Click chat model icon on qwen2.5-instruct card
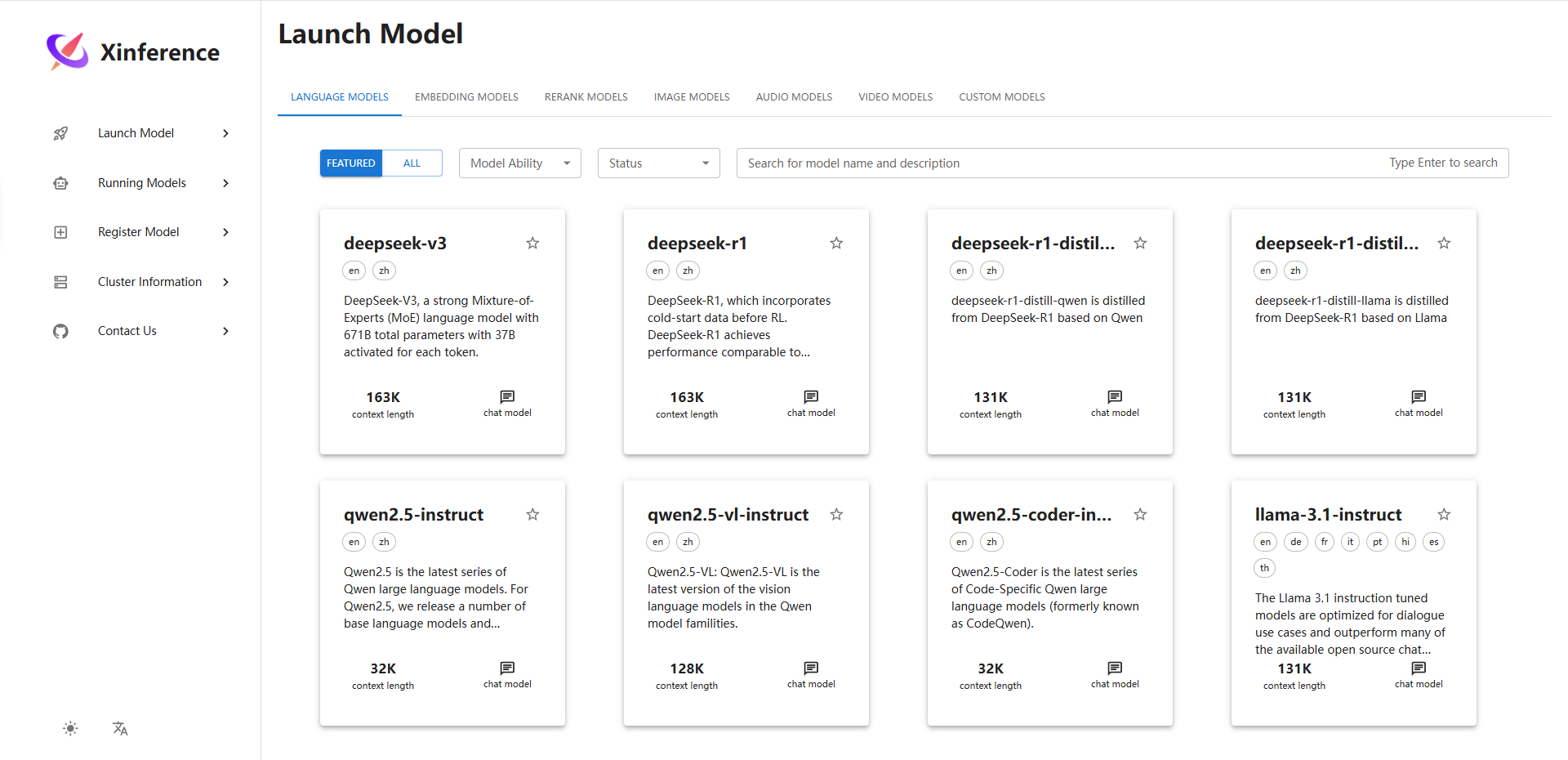1568x760 pixels. click(x=507, y=668)
